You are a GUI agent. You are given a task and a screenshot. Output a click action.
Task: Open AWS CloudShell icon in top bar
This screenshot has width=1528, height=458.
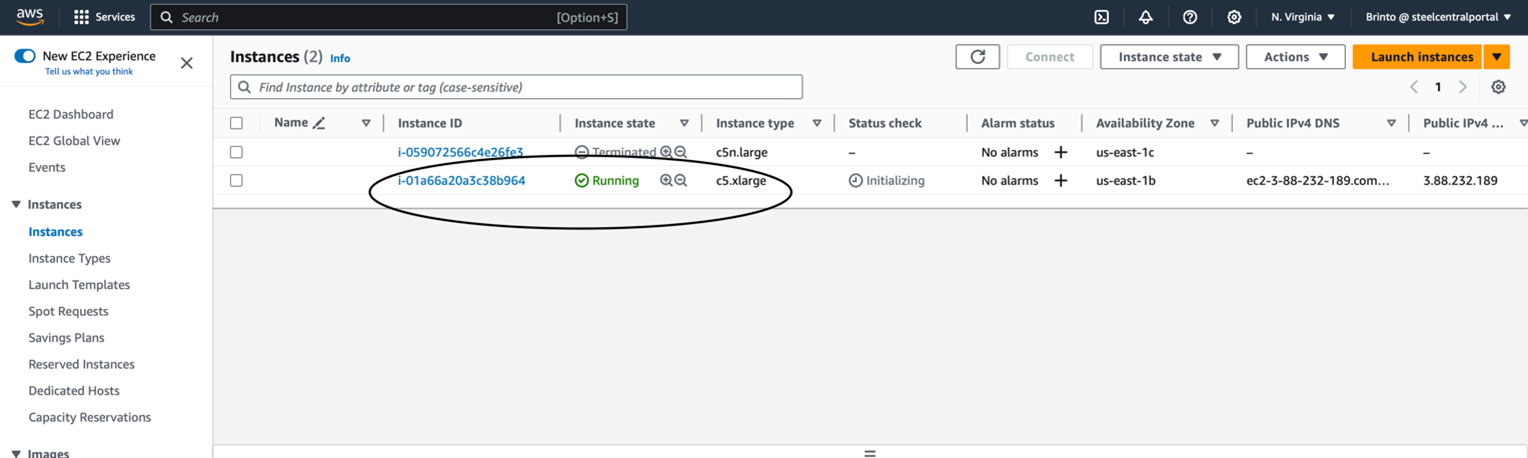1101,17
